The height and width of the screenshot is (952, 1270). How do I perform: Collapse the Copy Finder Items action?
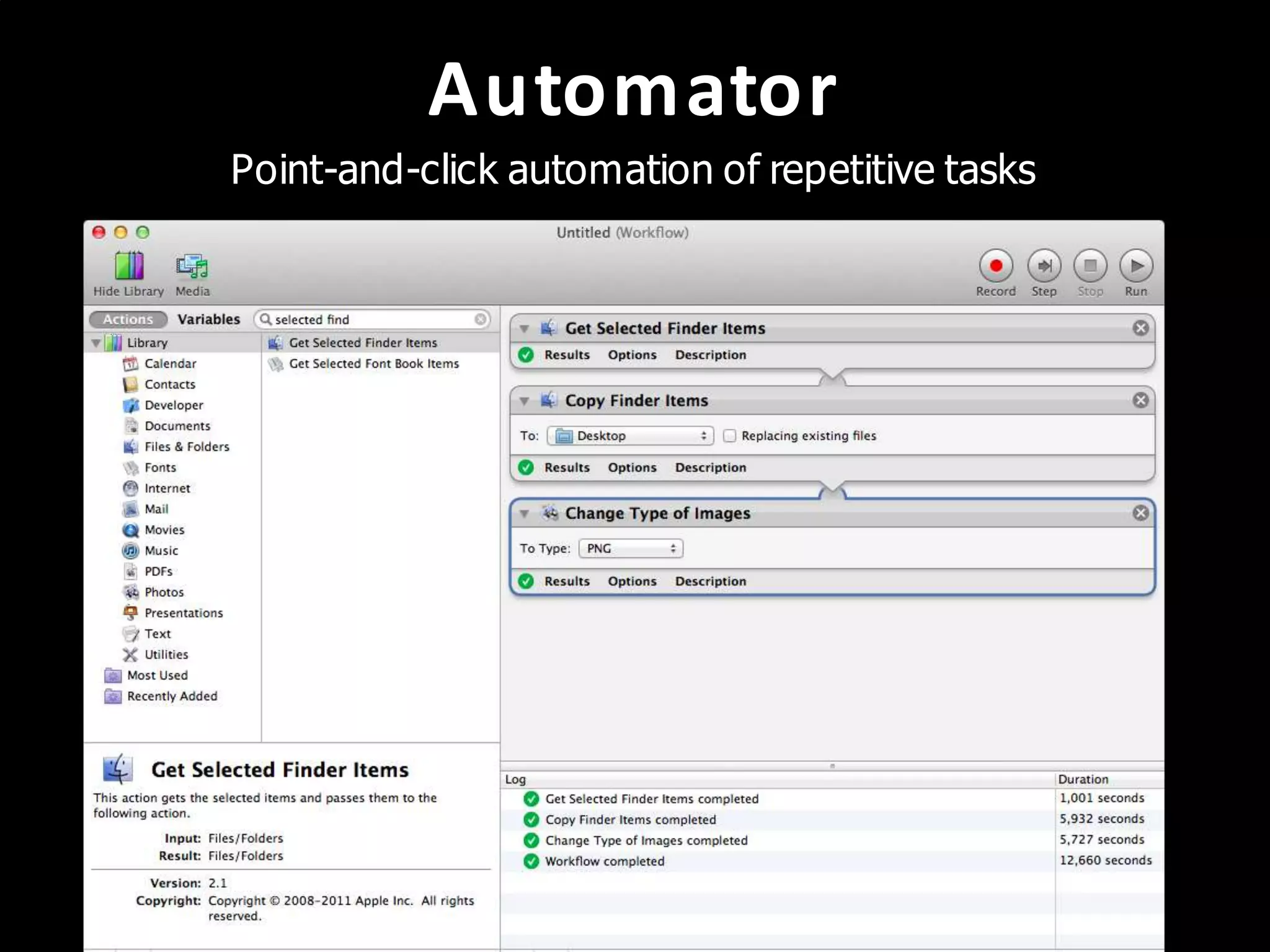(x=525, y=401)
